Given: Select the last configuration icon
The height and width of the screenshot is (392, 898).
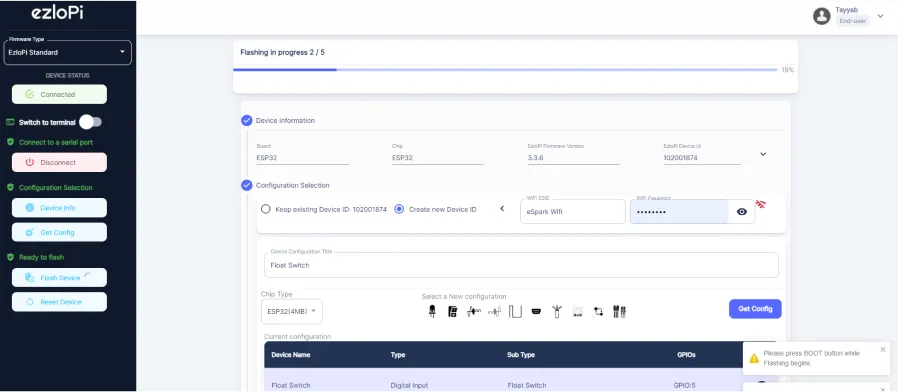Looking at the screenshot, I should pos(619,311).
